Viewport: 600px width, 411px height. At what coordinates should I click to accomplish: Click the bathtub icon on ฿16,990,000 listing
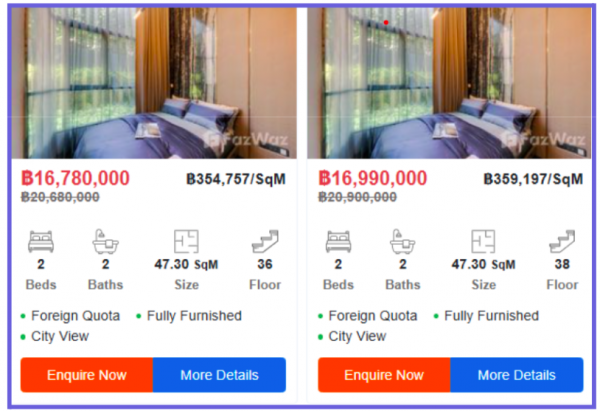pyautogui.click(x=402, y=242)
